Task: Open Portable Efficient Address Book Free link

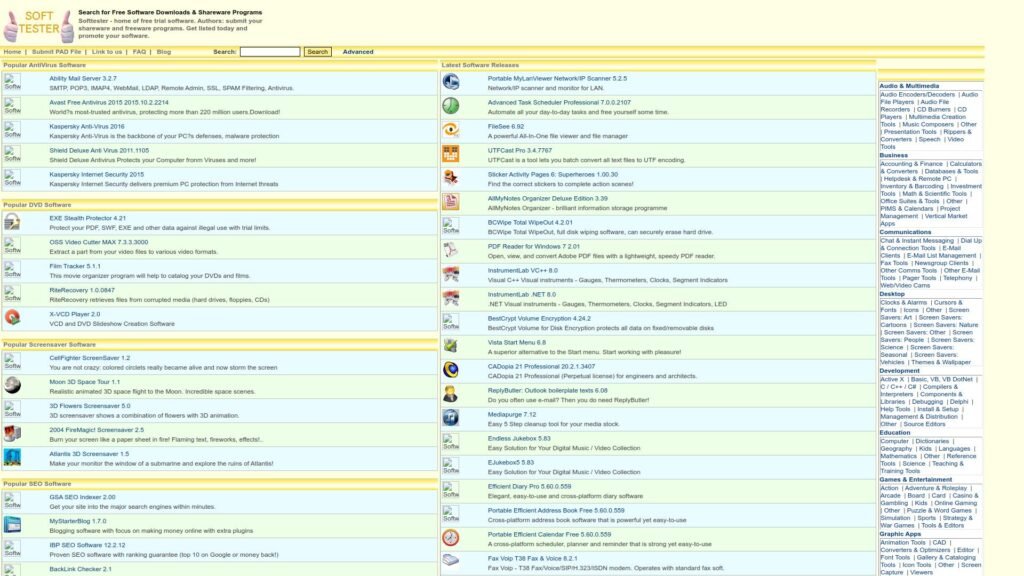Action: click(x=556, y=511)
